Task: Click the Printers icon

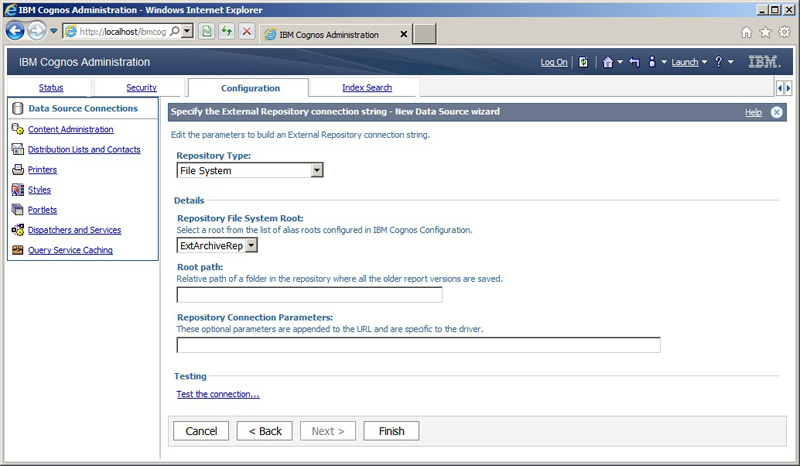Action: (x=17, y=169)
